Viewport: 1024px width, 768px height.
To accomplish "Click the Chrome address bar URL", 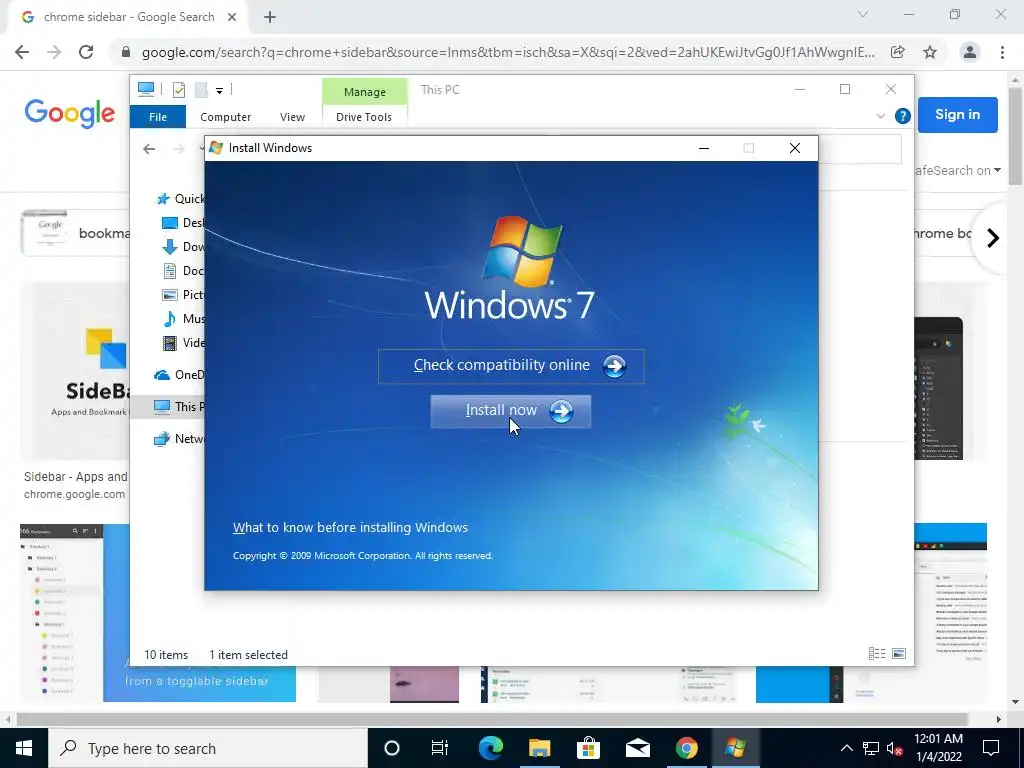I will [x=507, y=52].
